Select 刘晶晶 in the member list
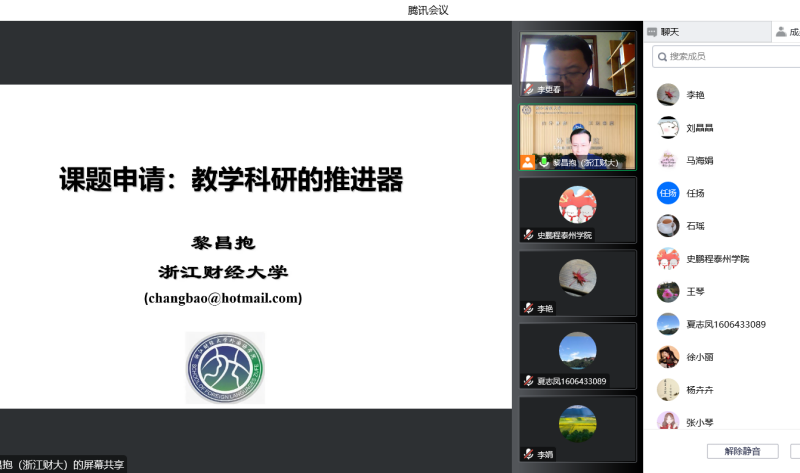The width and height of the screenshot is (800, 473). click(x=699, y=128)
